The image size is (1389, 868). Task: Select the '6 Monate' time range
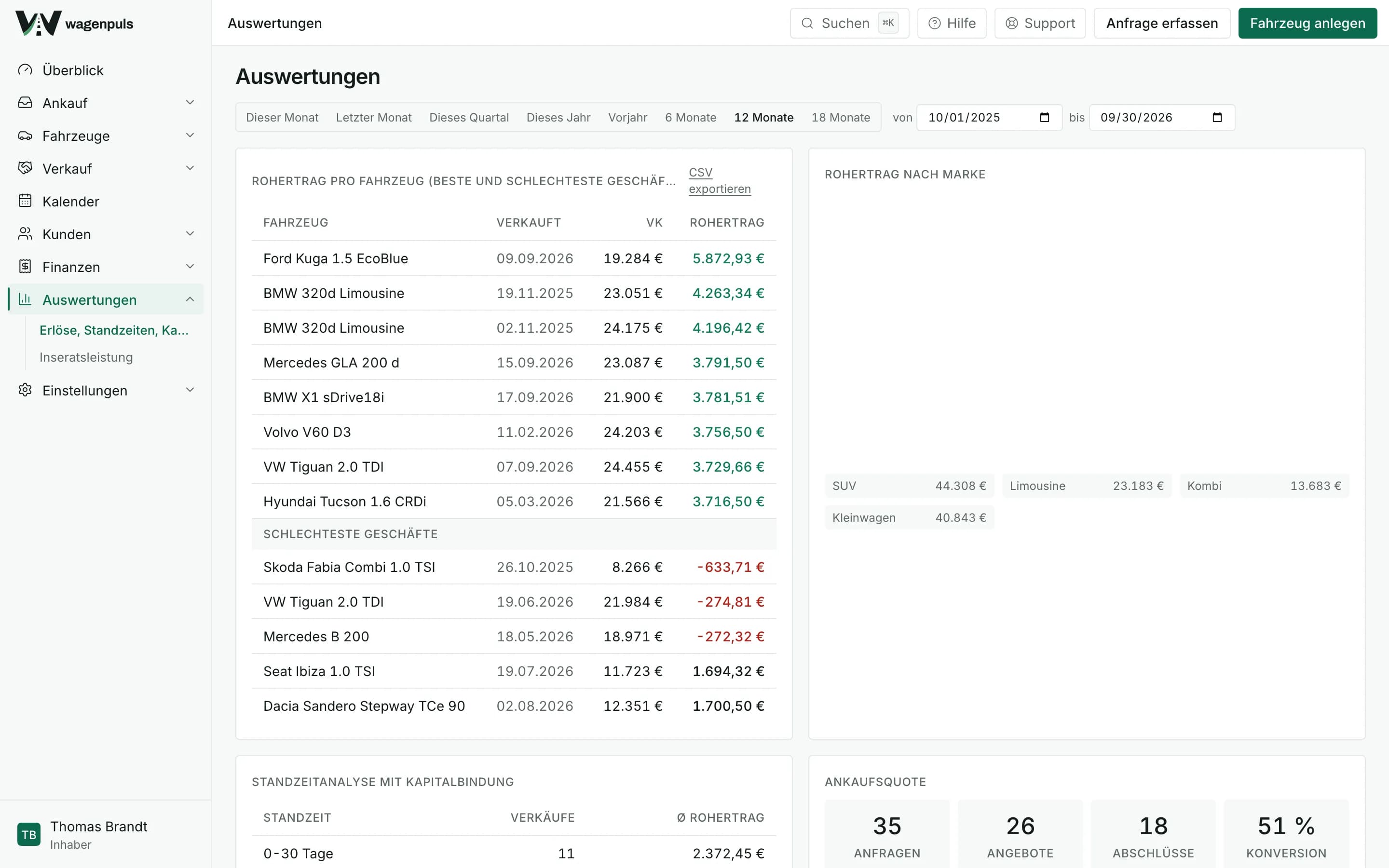click(691, 118)
